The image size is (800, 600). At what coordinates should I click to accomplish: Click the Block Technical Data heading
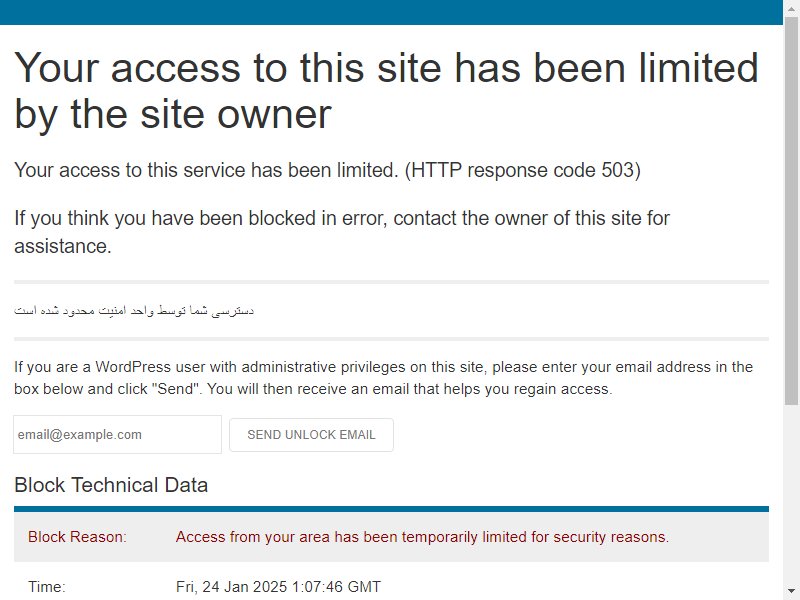point(111,485)
